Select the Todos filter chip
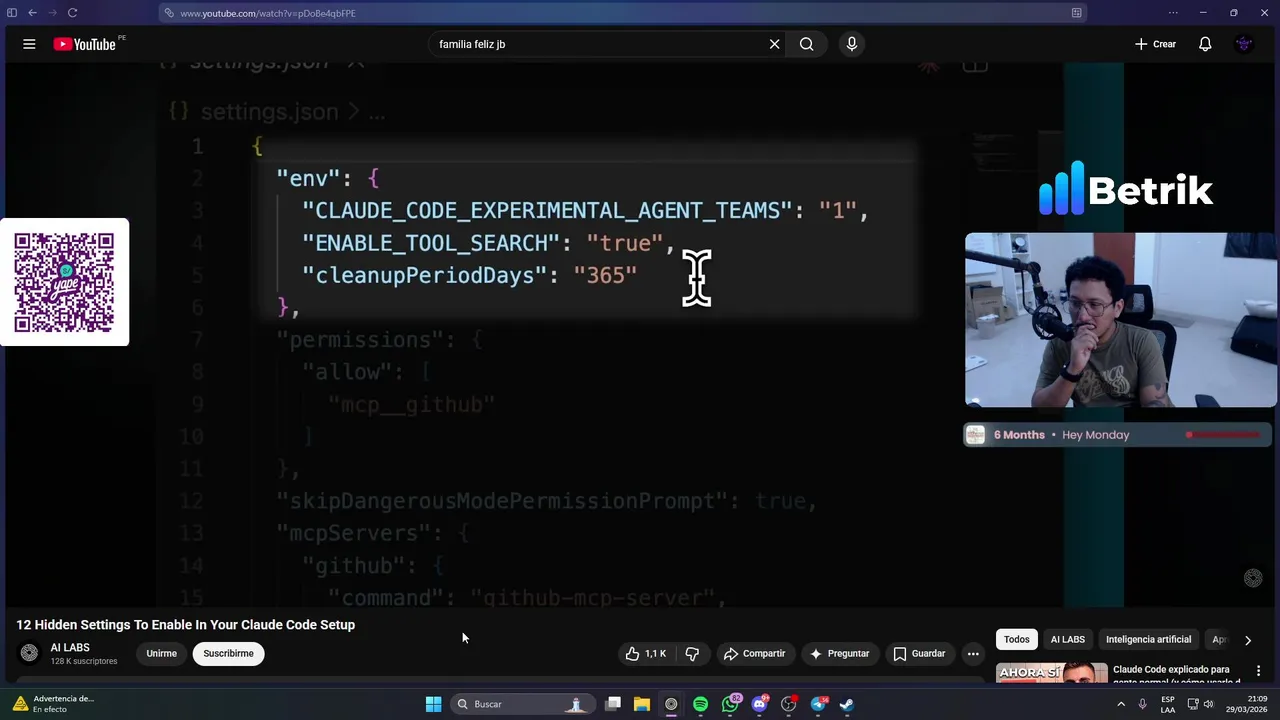The height and width of the screenshot is (720, 1280). click(1017, 639)
